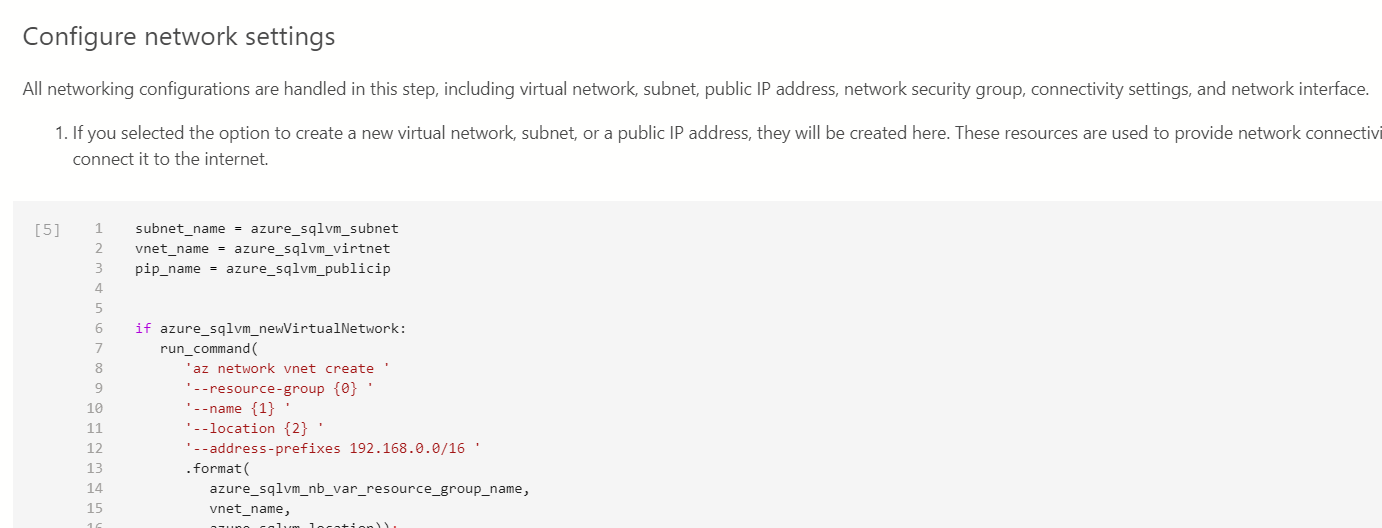
Task: Click the '--resource-group {0}' string
Action: (279, 388)
